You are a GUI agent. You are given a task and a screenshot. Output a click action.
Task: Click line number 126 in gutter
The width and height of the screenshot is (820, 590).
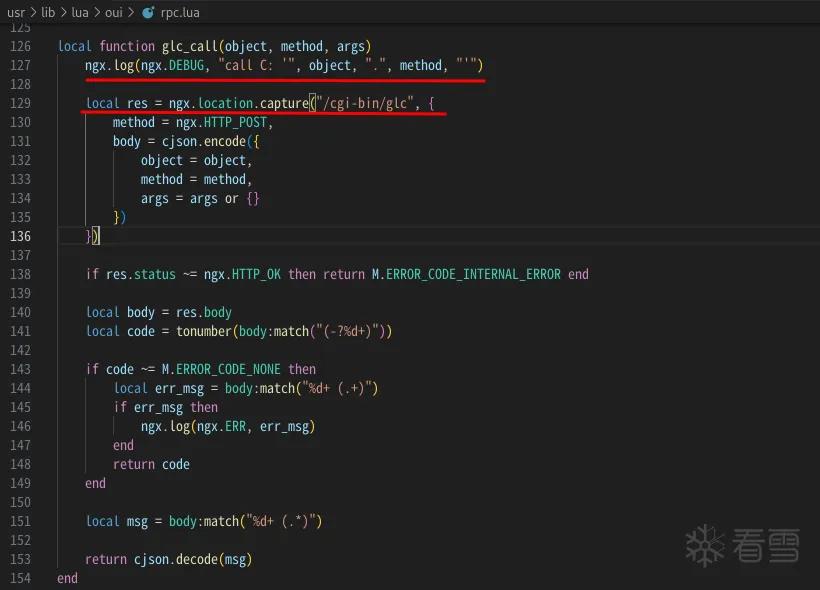point(20,47)
